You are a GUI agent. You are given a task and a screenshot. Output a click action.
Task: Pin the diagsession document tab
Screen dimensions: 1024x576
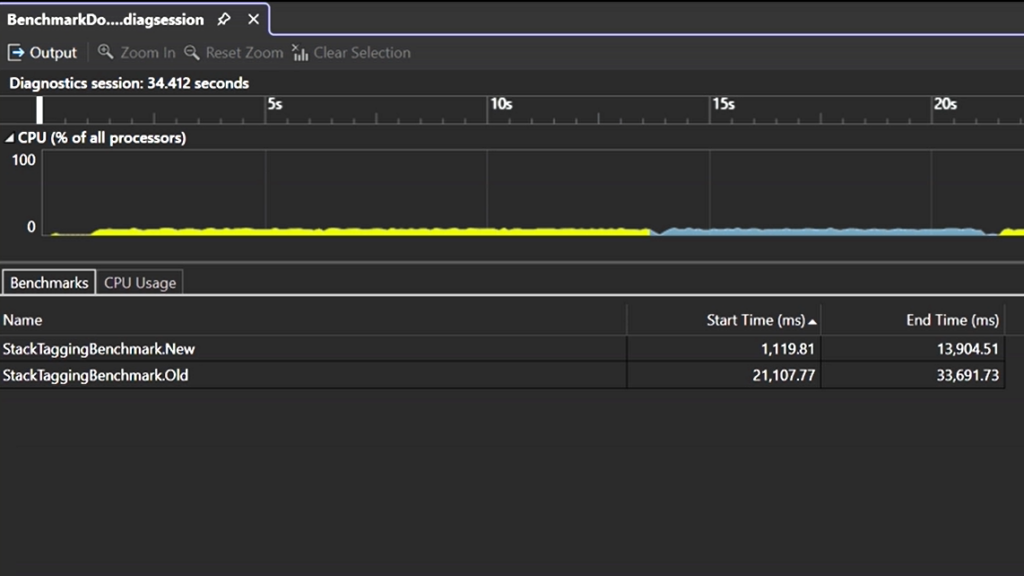point(225,18)
